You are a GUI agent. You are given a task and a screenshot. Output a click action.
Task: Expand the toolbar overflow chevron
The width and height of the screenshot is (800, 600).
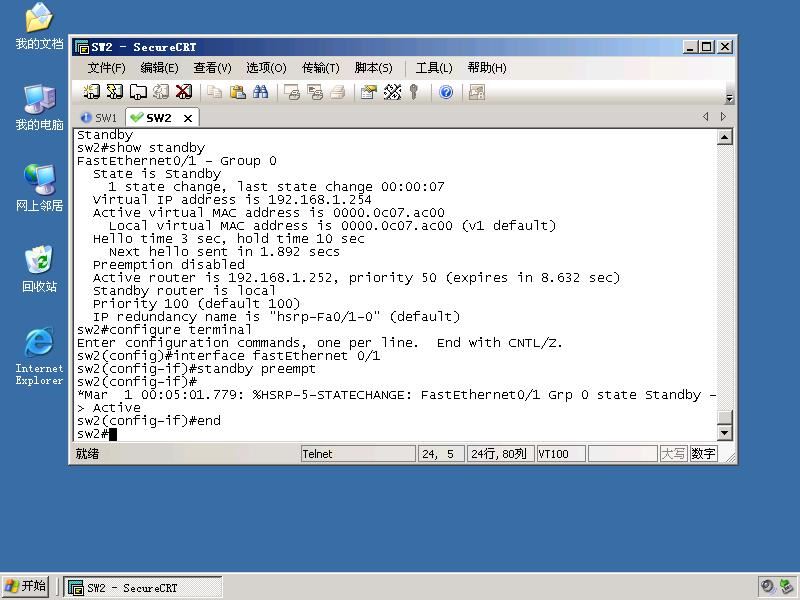click(730, 98)
